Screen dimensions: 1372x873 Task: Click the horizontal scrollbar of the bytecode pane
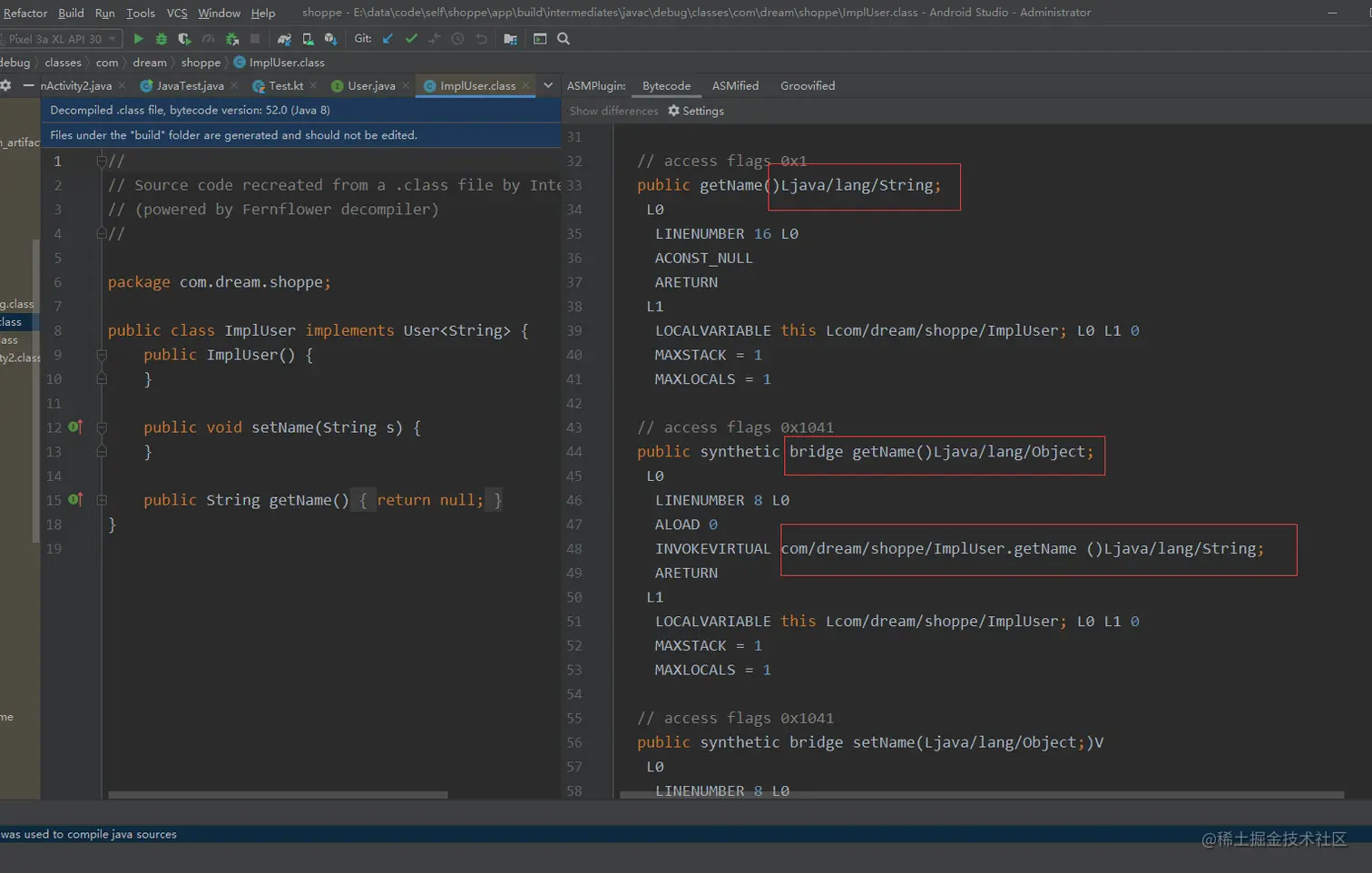pos(981,795)
